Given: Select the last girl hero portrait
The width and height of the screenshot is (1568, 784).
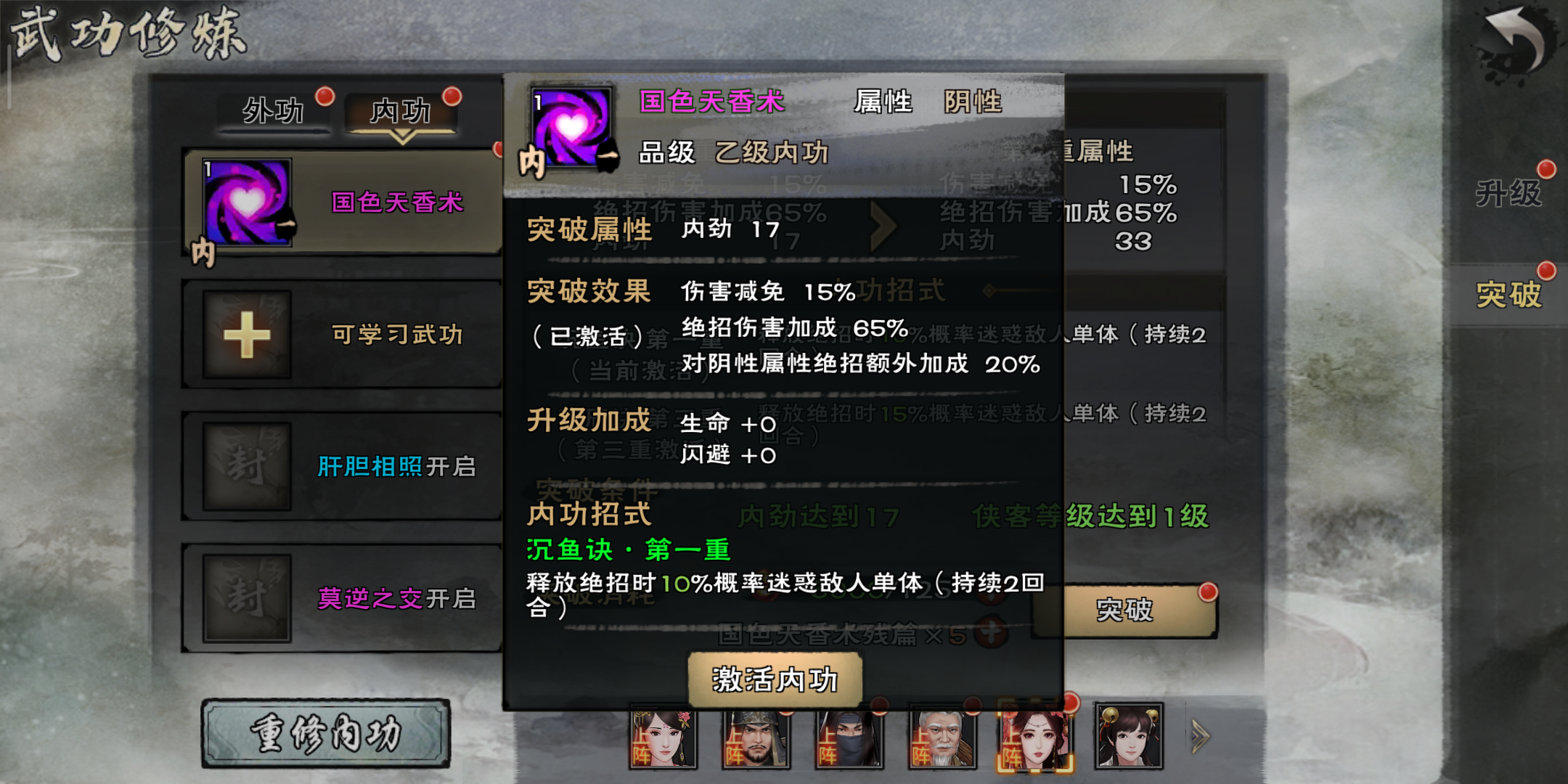Looking at the screenshot, I should click(1129, 737).
